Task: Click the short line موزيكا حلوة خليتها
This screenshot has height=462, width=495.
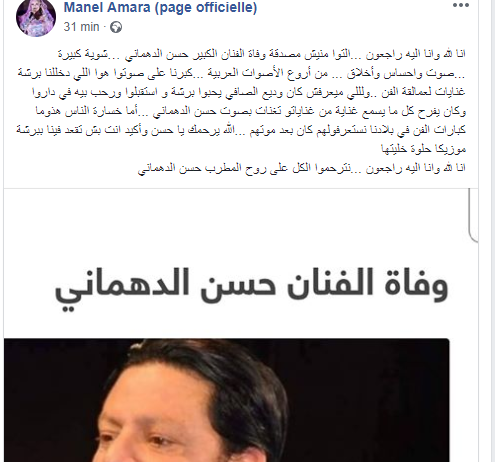Action: click(423, 149)
